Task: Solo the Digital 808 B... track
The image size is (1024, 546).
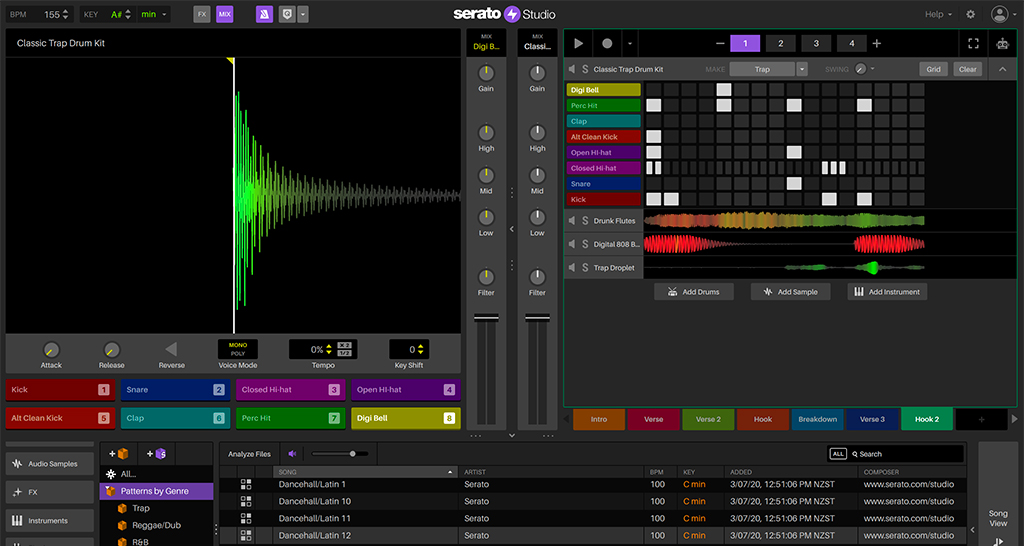Action: click(585, 244)
